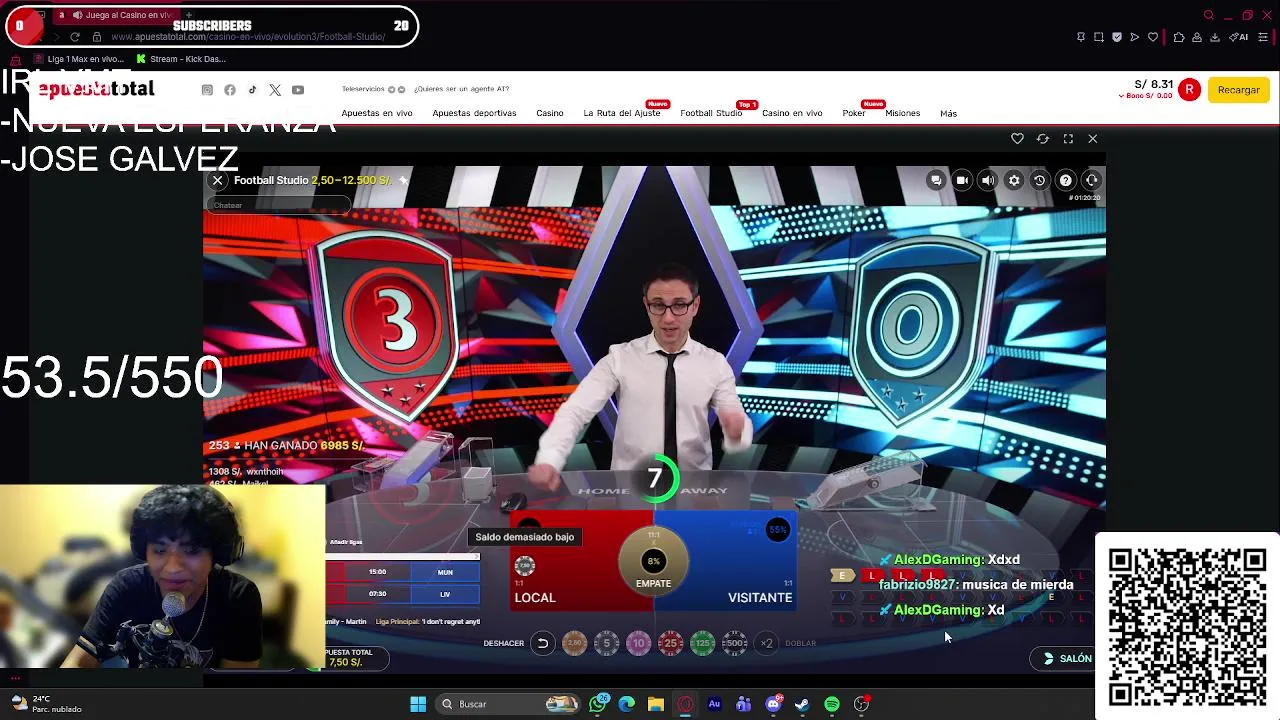Open File Explorer from the taskbar
The width and height of the screenshot is (1280, 720).
656,704
